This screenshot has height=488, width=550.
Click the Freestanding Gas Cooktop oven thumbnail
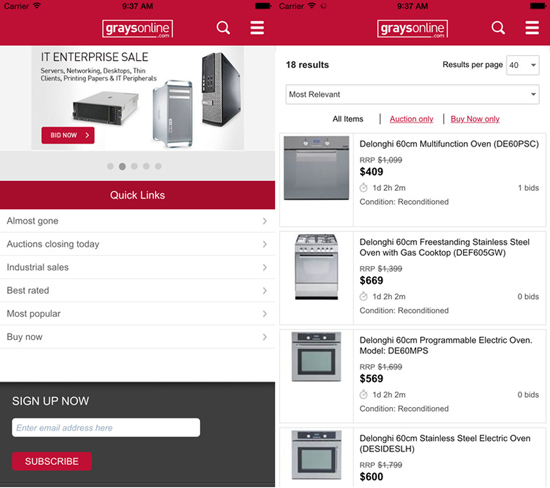(316, 267)
